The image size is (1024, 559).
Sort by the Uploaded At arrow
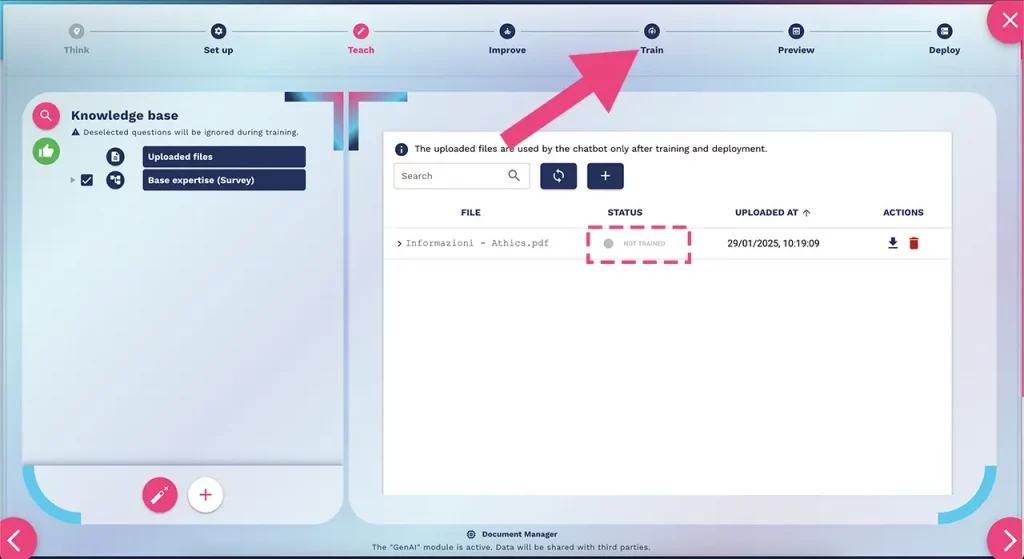pyautogui.click(x=807, y=213)
